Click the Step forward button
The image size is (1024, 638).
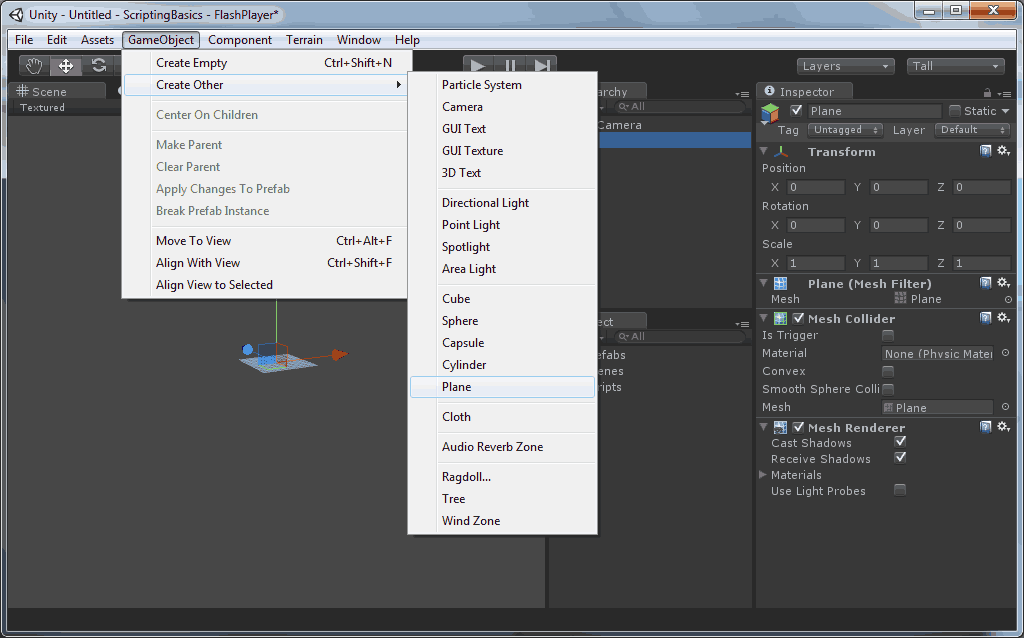point(541,65)
